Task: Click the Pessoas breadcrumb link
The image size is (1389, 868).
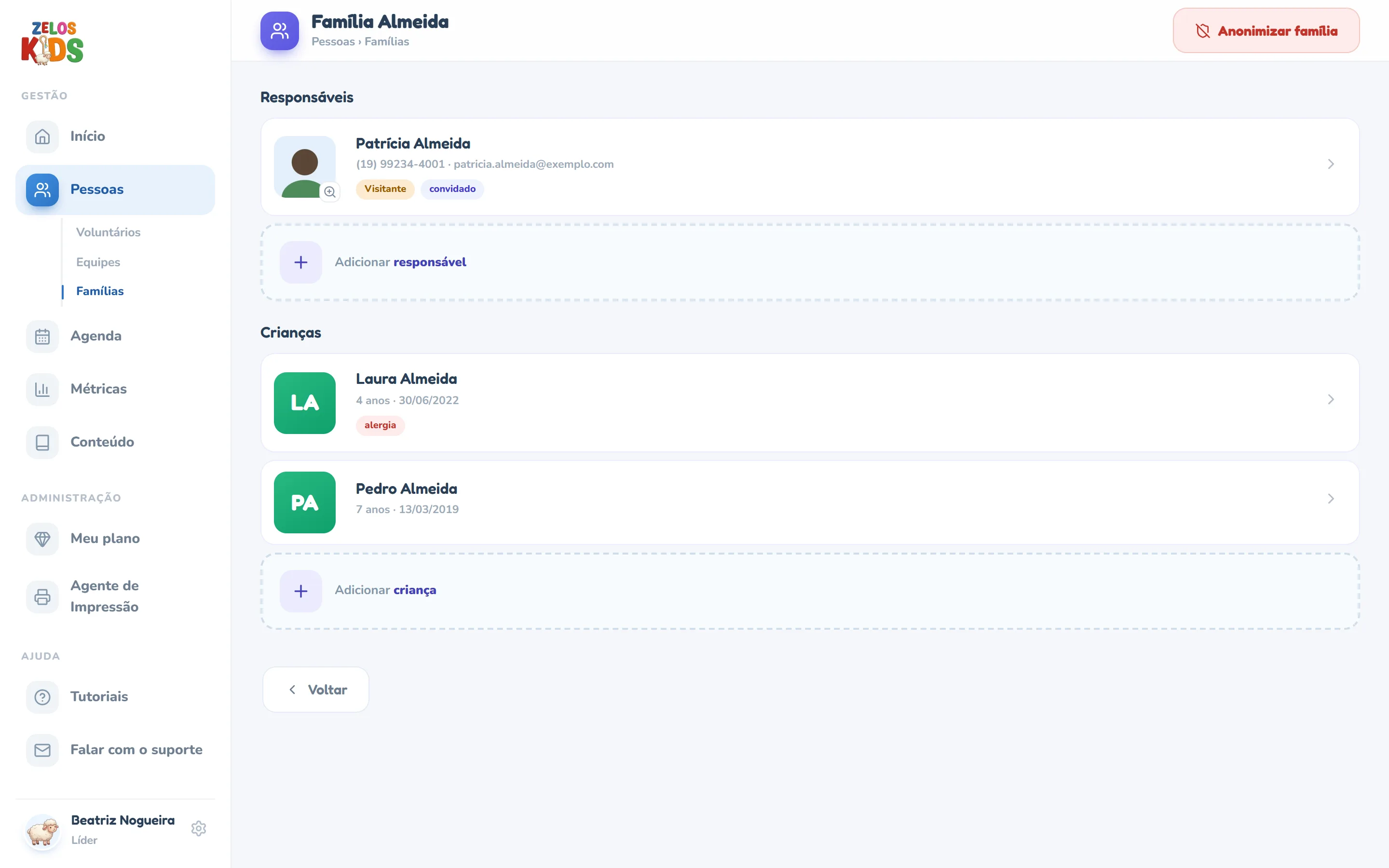Action: (333, 41)
